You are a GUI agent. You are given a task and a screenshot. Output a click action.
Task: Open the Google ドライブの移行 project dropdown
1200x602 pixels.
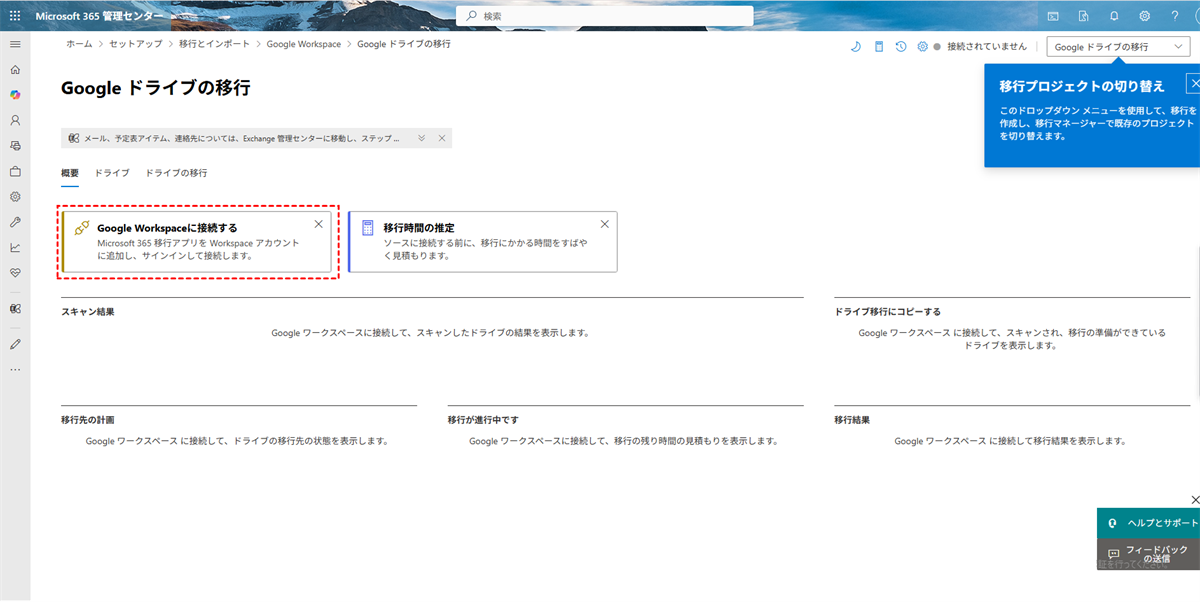click(x=1118, y=46)
